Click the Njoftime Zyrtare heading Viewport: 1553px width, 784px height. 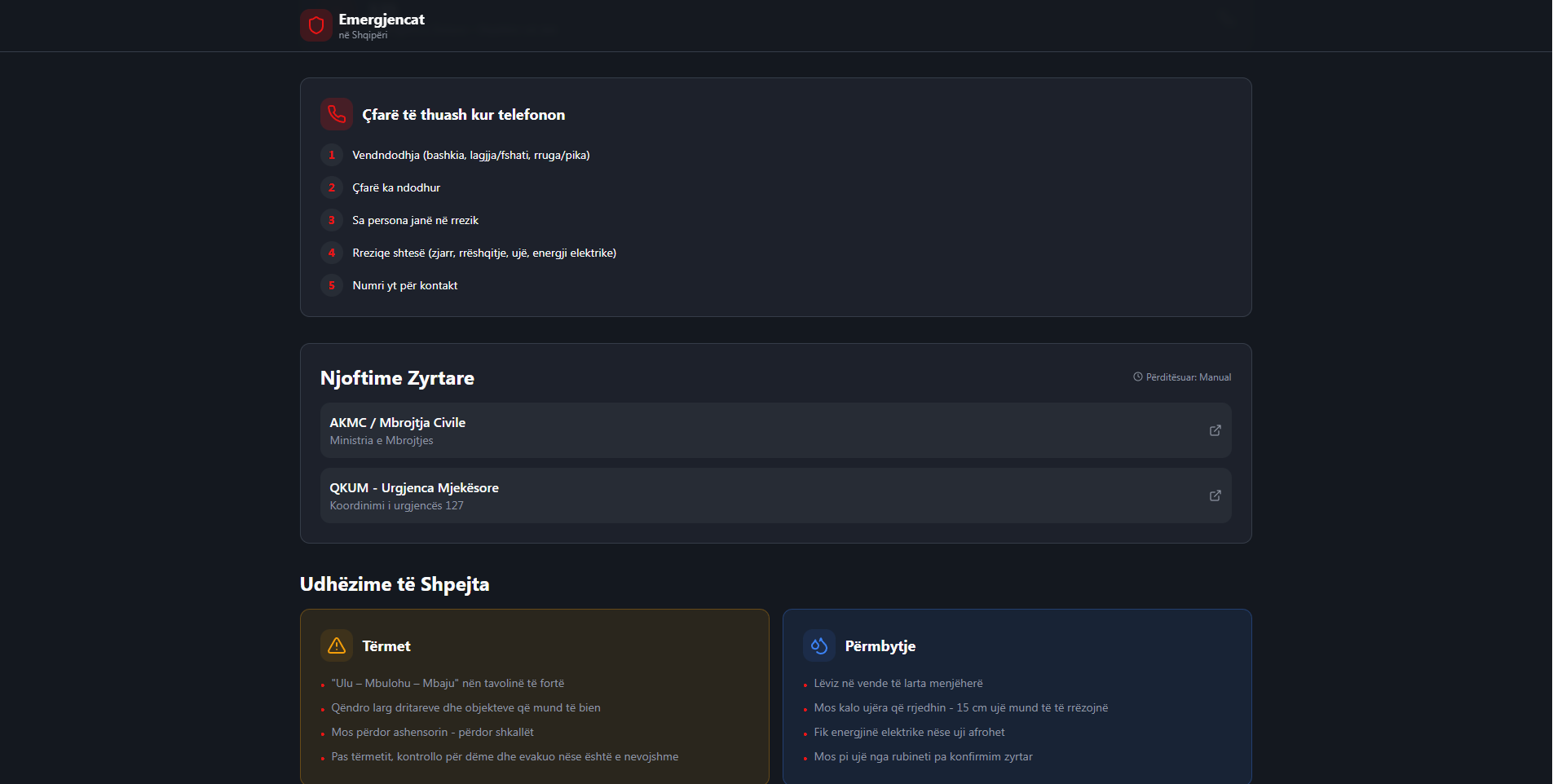(x=397, y=378)
